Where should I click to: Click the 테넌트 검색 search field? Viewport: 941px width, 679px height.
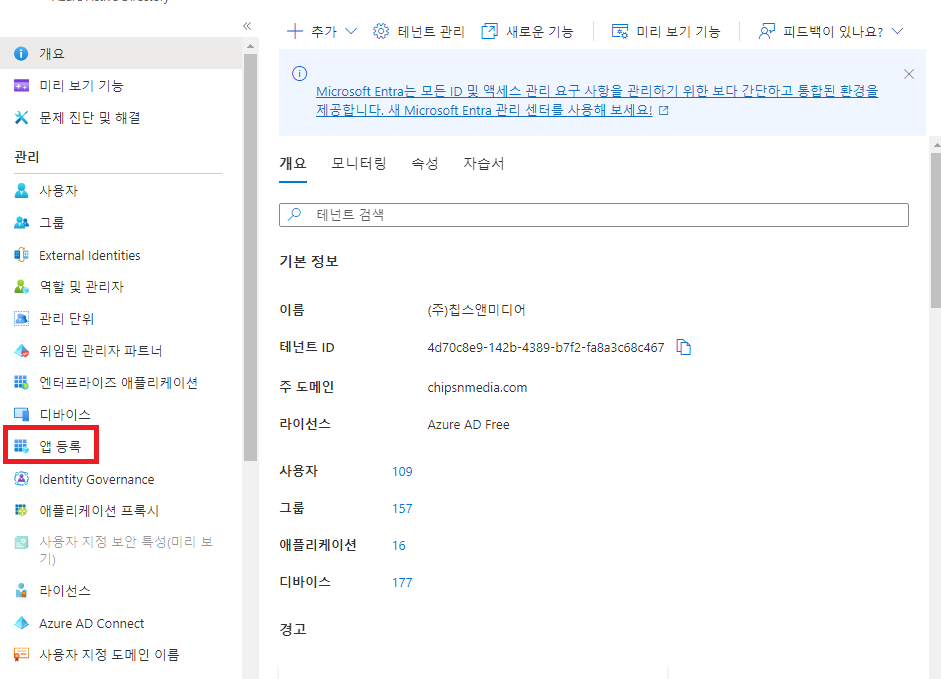pyautogui.click(x=594, y=215)
